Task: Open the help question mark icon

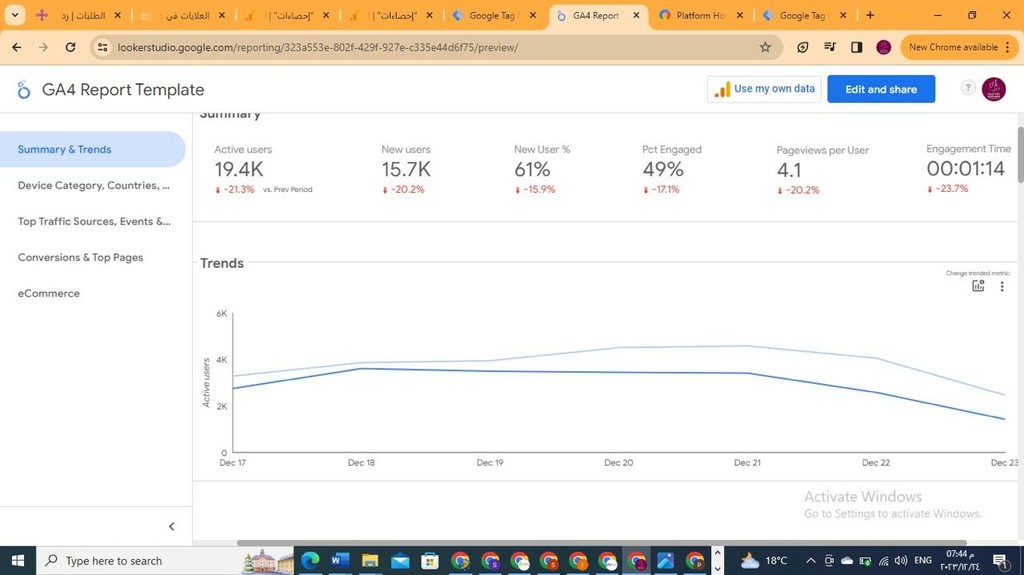Action: point(968,88)
